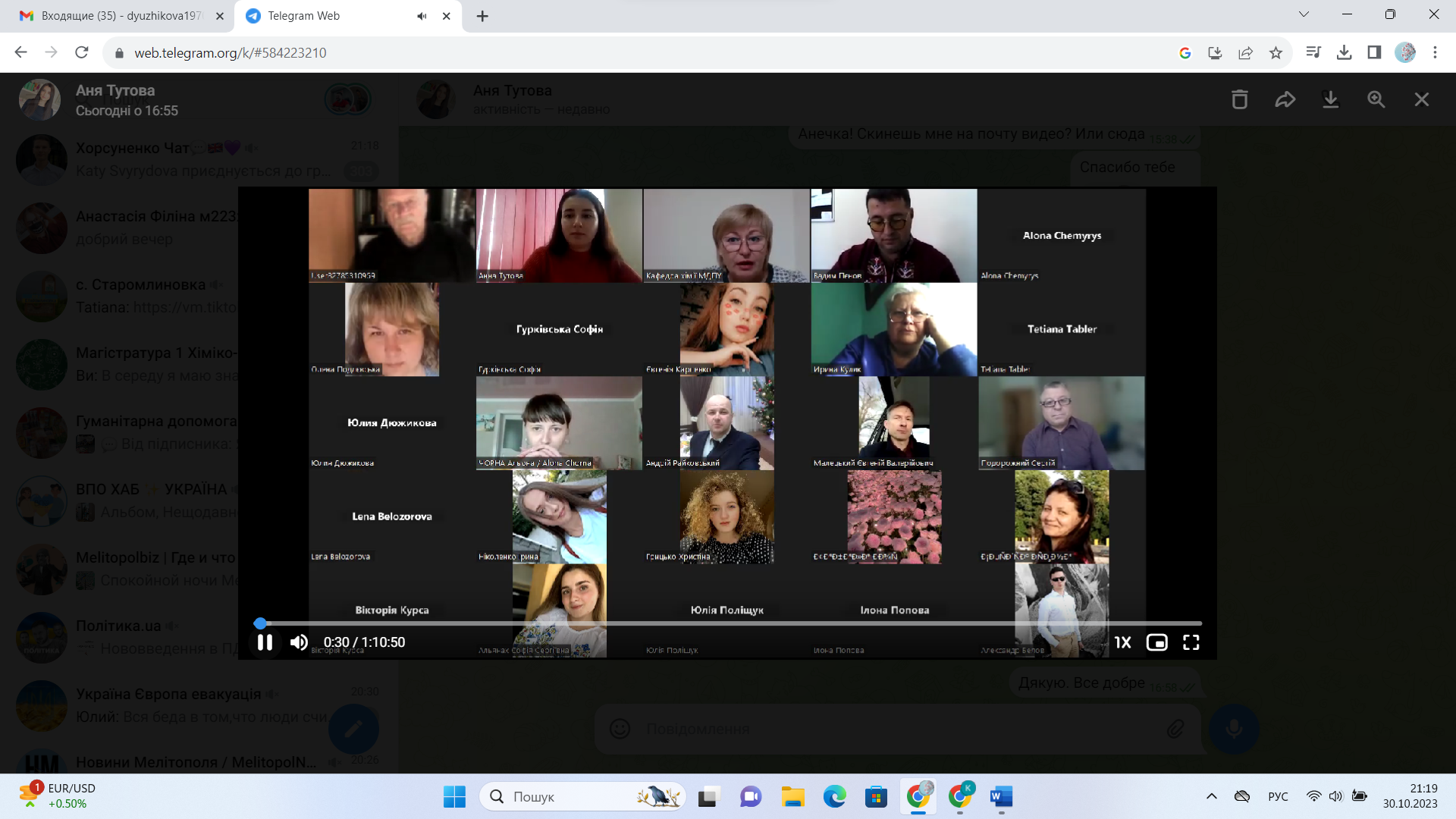This screenshot has width=1456, height=819.
Task: Mute the video volume
Action: pos(299,642)
